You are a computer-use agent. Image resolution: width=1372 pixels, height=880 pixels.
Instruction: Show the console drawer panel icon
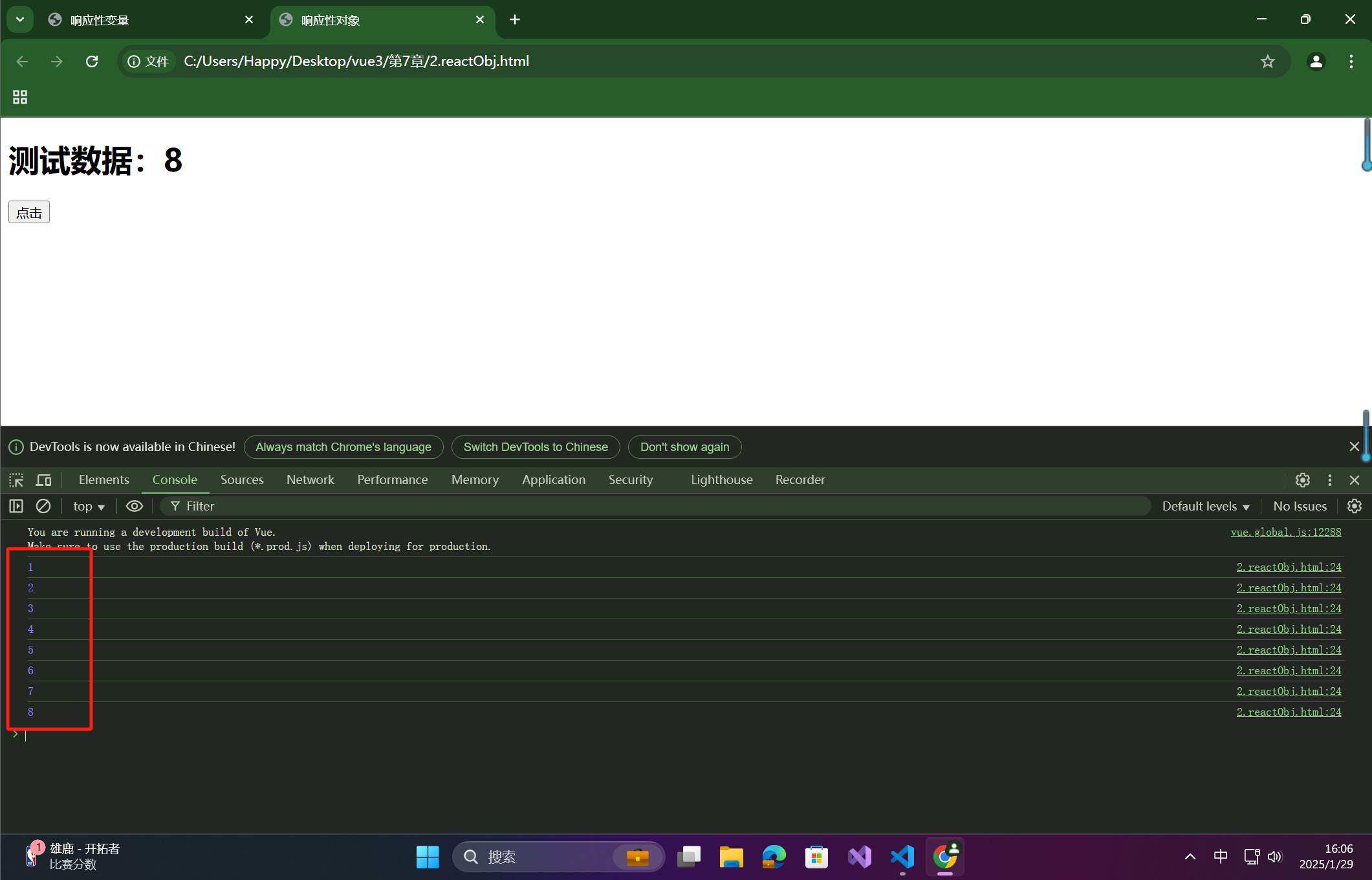(x=16, y=506)
